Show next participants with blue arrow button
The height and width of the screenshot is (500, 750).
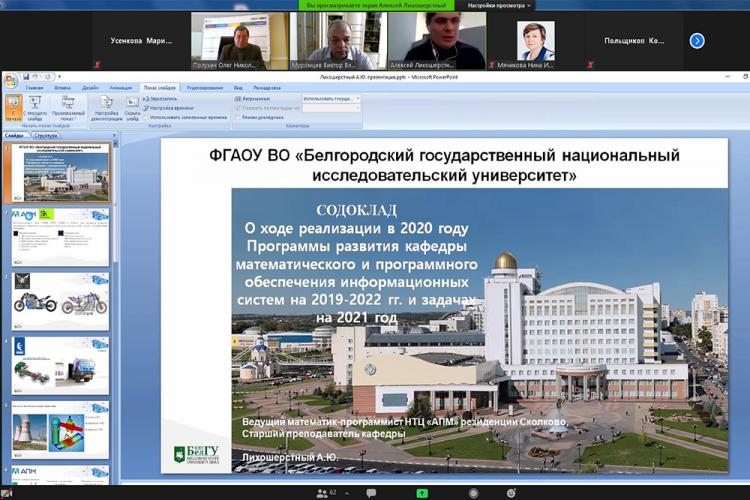pos(697,41)
